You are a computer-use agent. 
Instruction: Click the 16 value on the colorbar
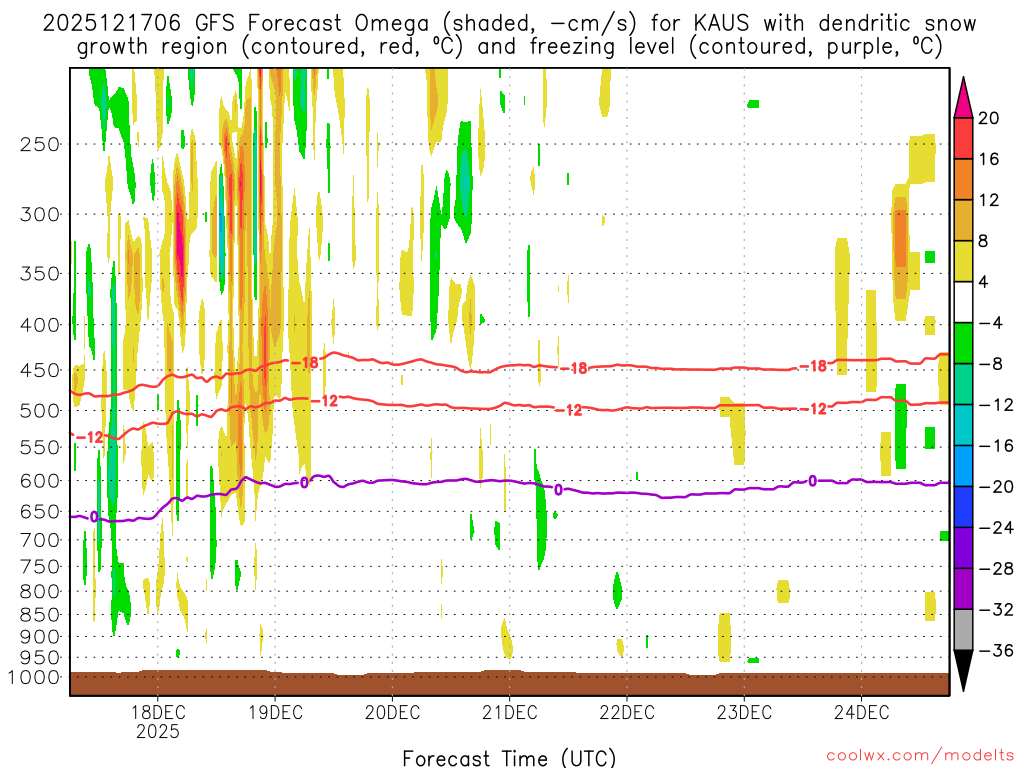[x=989, y=159]
